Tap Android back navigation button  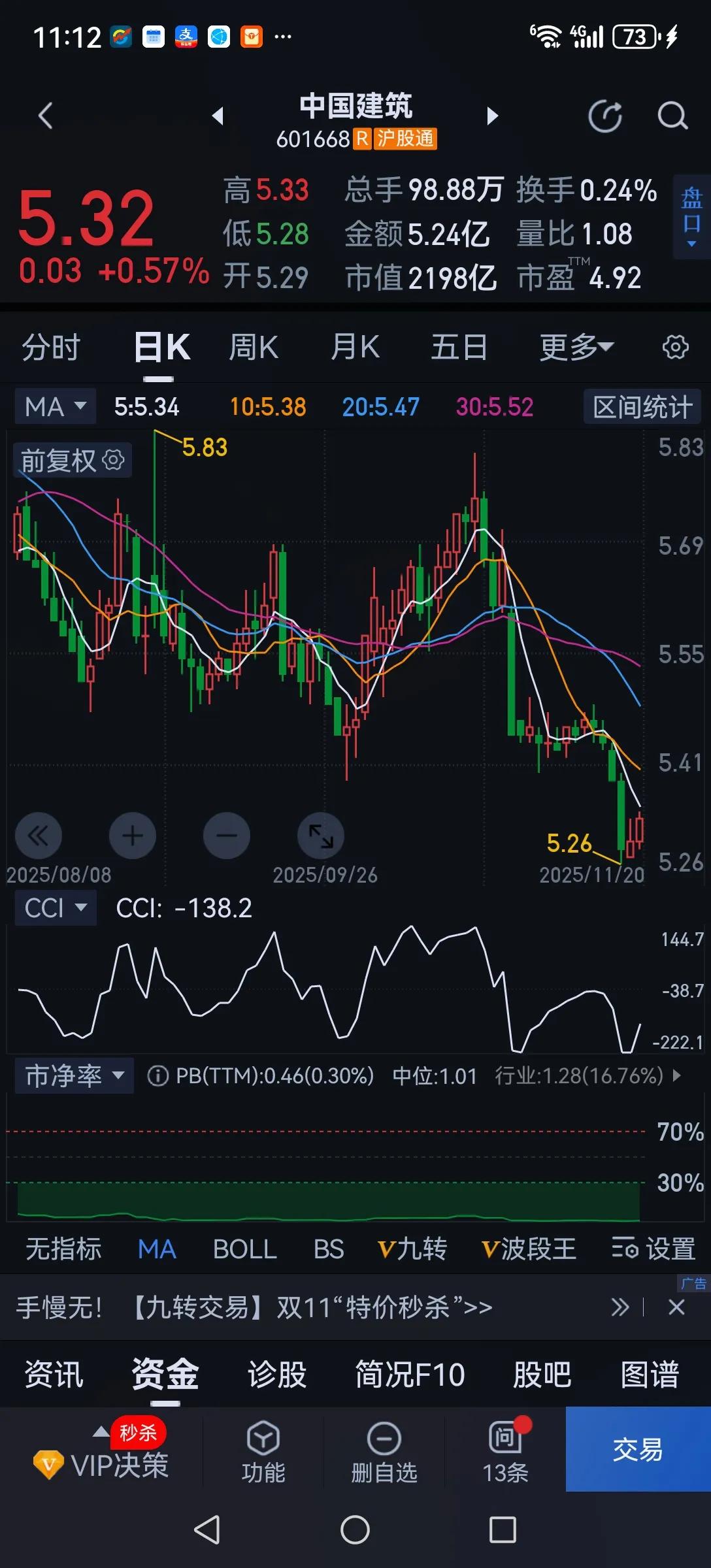click(x=208, y=1529)
